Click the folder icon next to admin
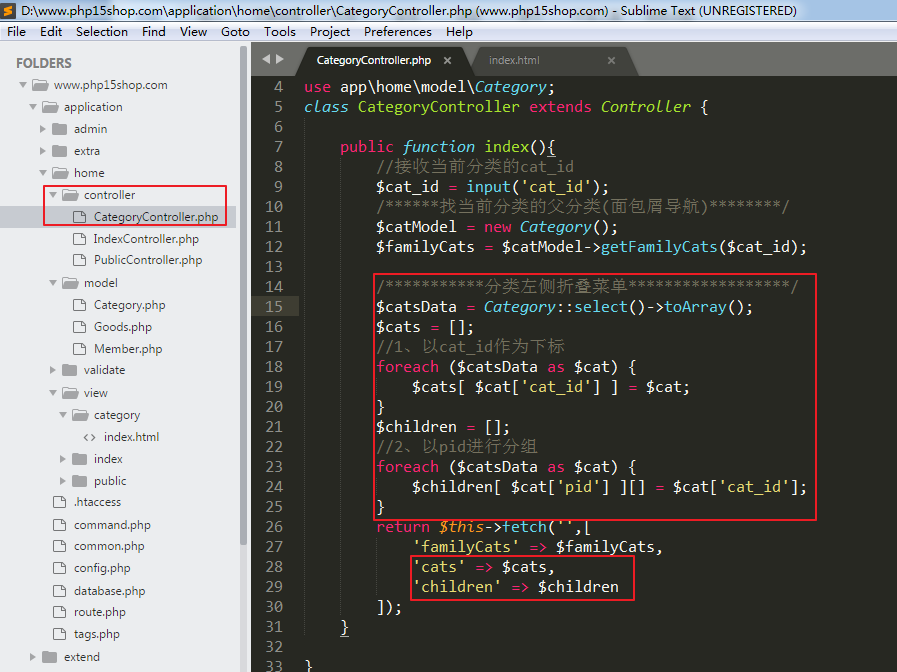Viewport: 897px width, 672px height. point(59,129)
